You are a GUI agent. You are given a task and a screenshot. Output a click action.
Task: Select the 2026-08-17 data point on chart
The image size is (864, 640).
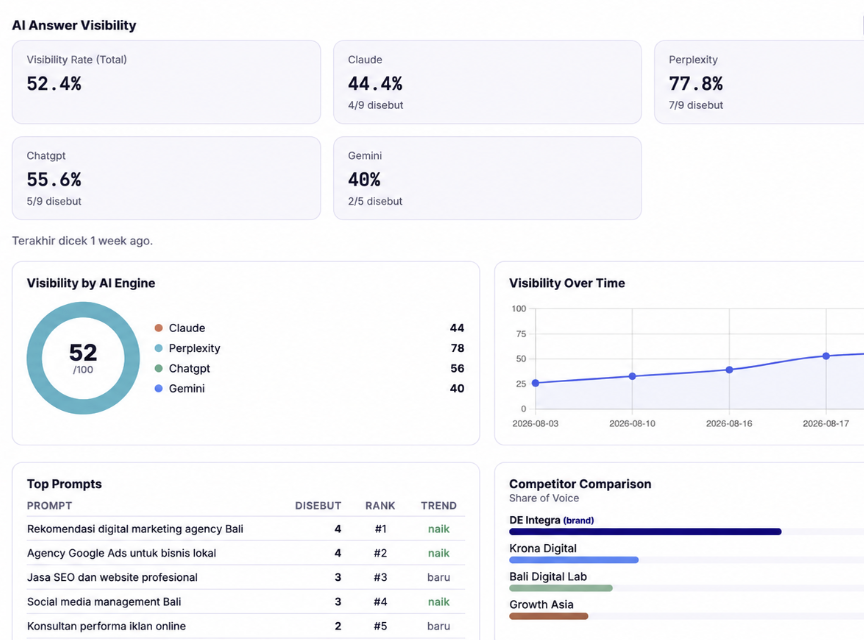pos(826,356)
